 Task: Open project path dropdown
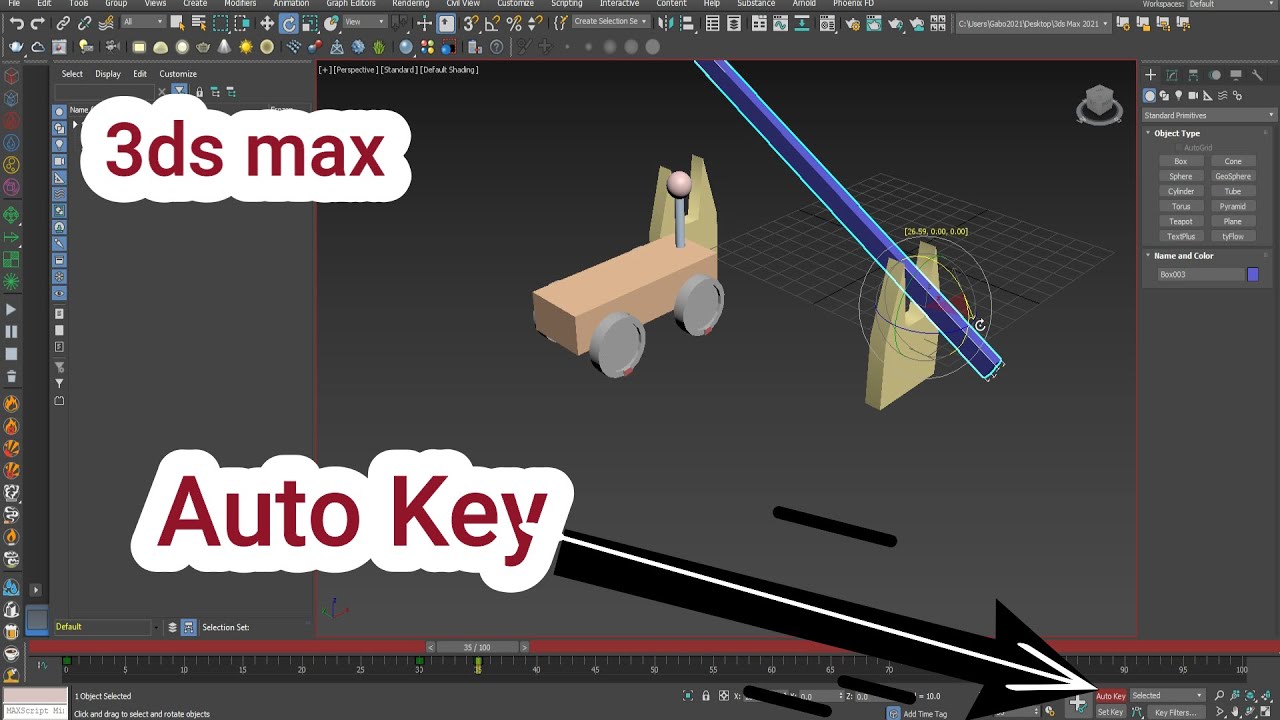(x=1033, y=23)
